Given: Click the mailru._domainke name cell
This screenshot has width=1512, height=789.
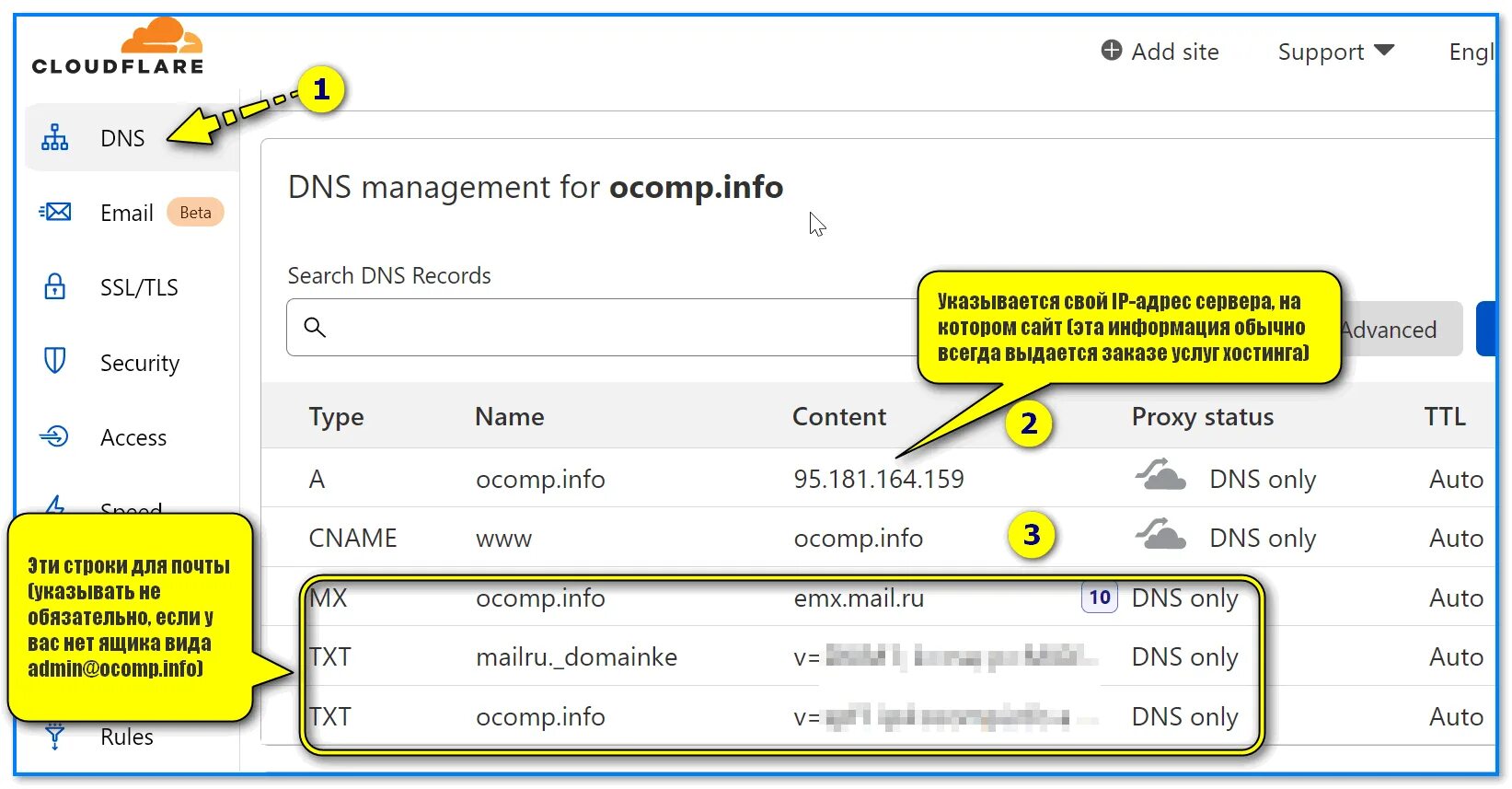Looking at the screenshot, I should click(x=577, y=657).
